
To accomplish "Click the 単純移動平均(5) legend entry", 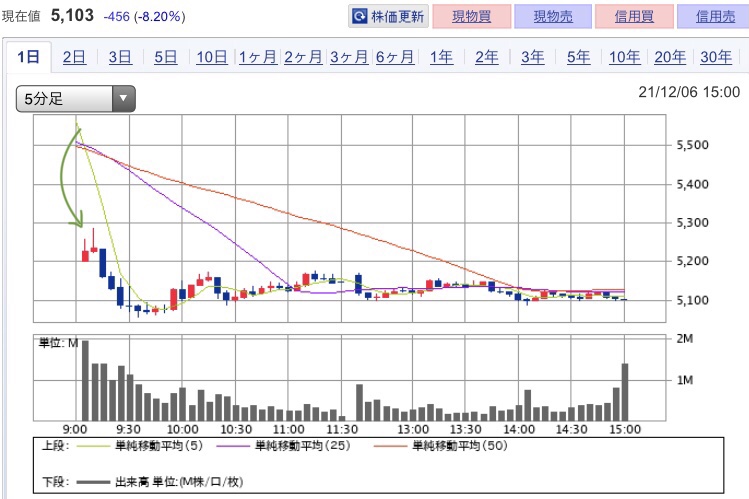I will 140,446.
